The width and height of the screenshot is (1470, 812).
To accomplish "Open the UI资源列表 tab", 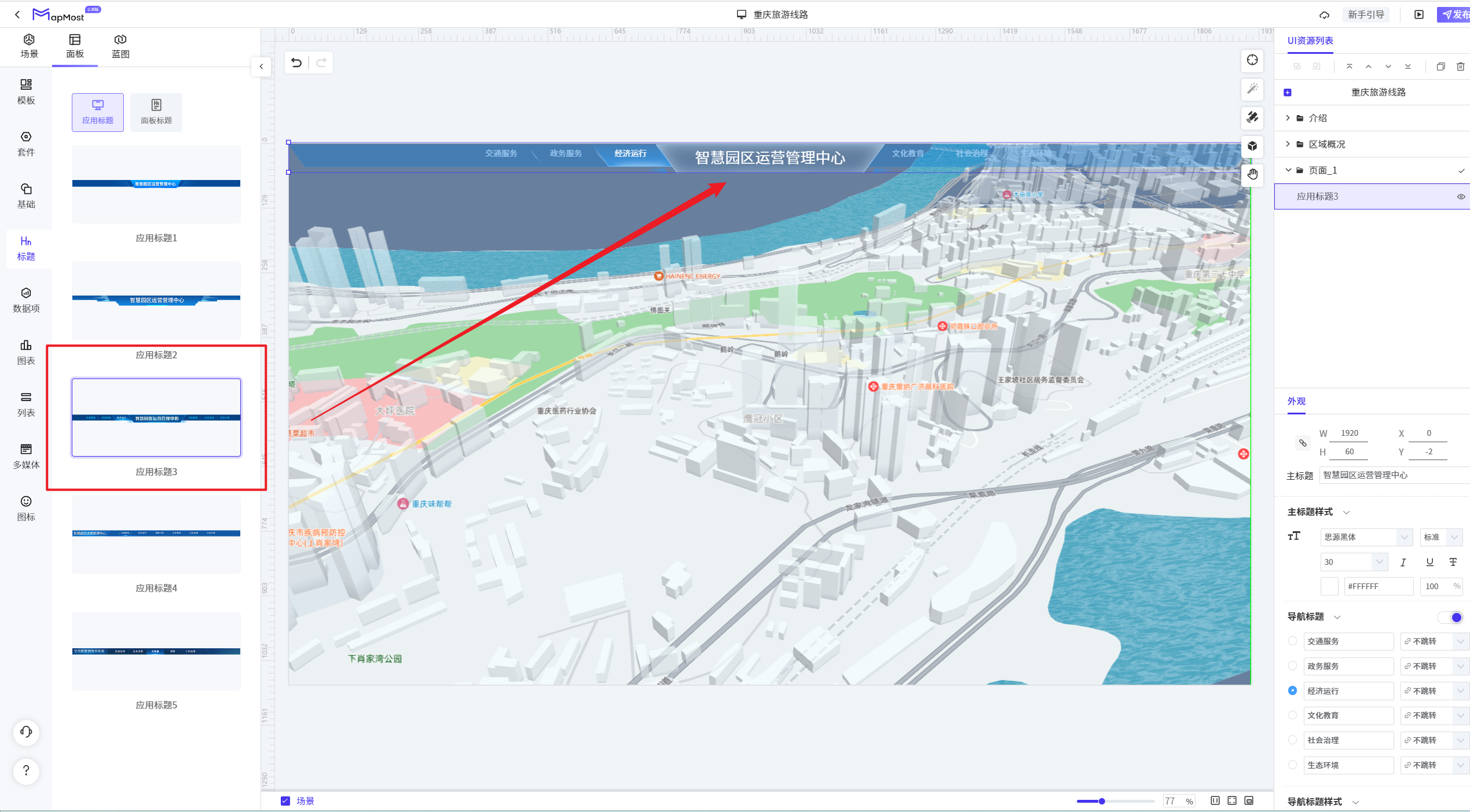I will tap(1310, 41).
